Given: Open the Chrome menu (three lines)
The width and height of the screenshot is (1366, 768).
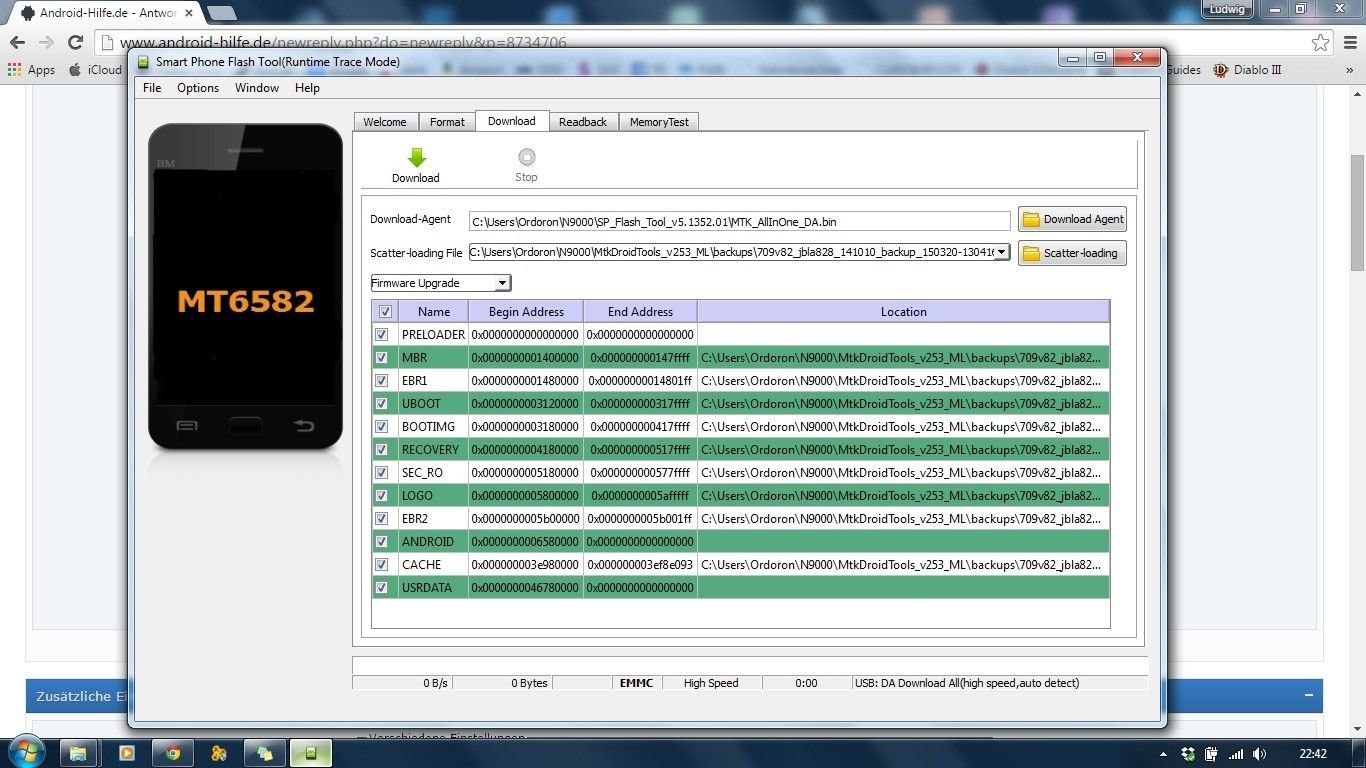Looking at the screenshot, I should pos(1348,42).
